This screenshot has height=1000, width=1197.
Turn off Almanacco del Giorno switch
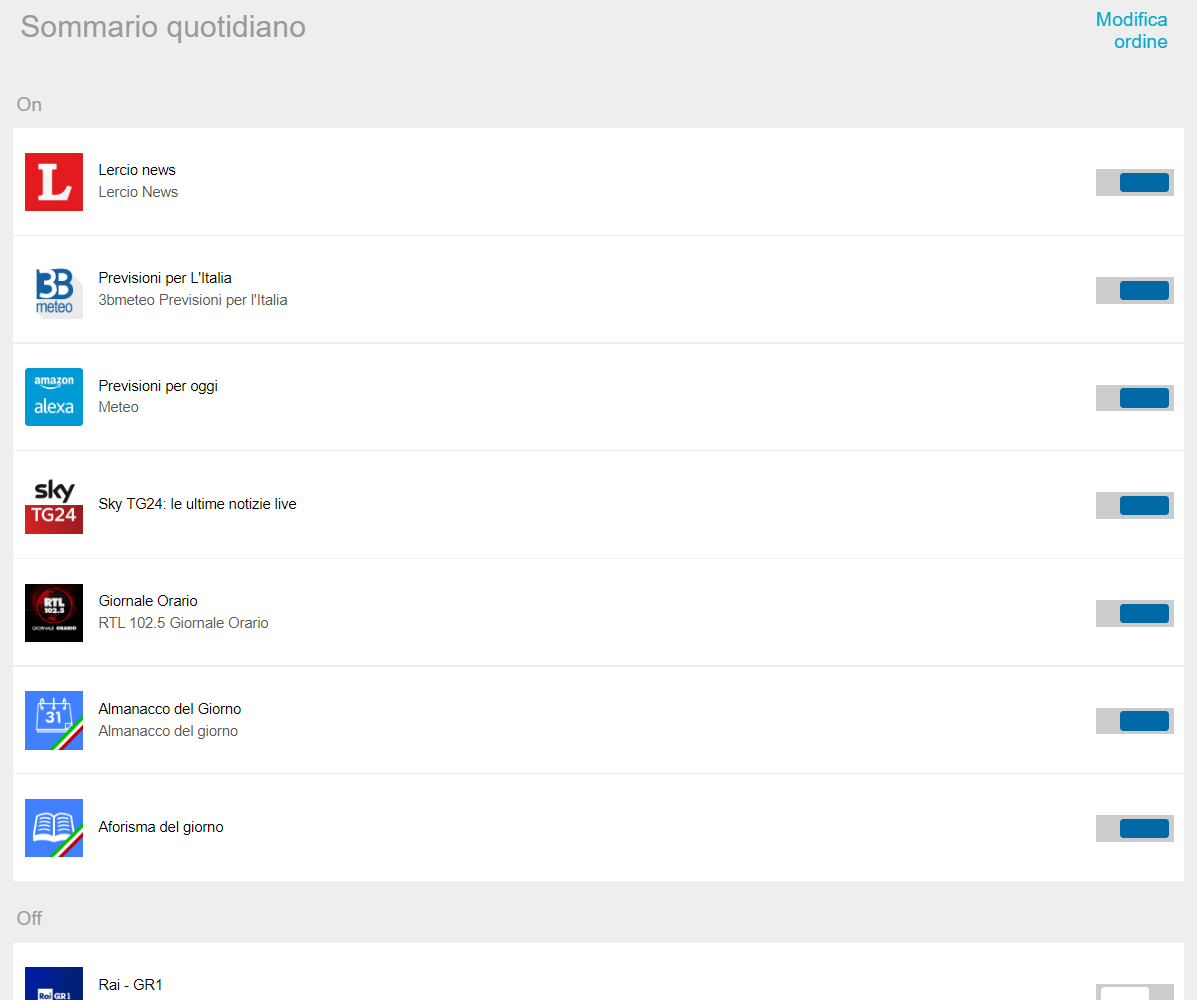point(1134,721)
